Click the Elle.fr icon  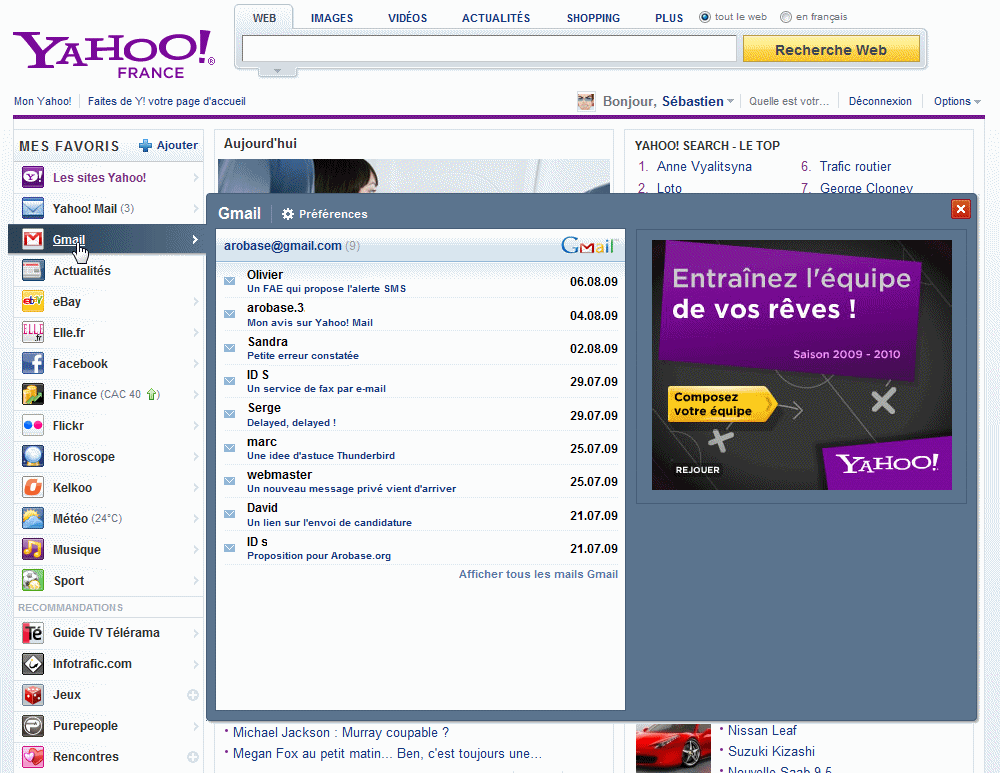[33, 332]
